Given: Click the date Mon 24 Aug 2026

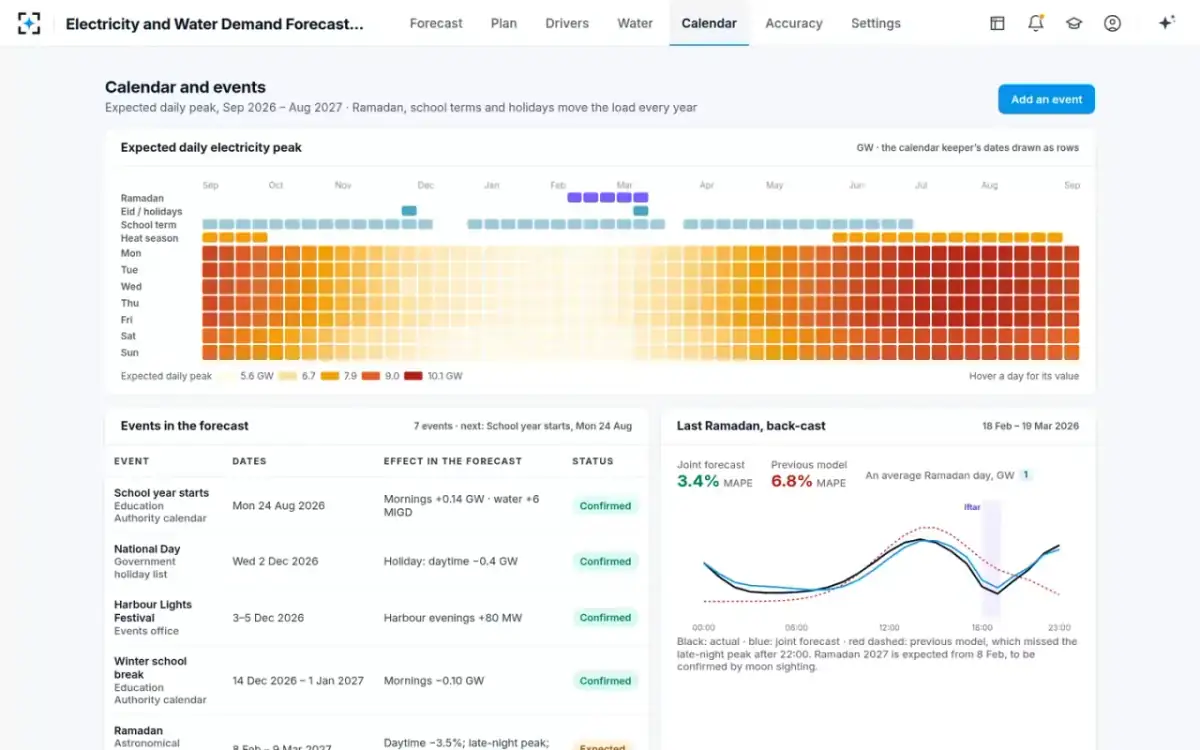Looking at the screenshot, I should pos(279,506).
